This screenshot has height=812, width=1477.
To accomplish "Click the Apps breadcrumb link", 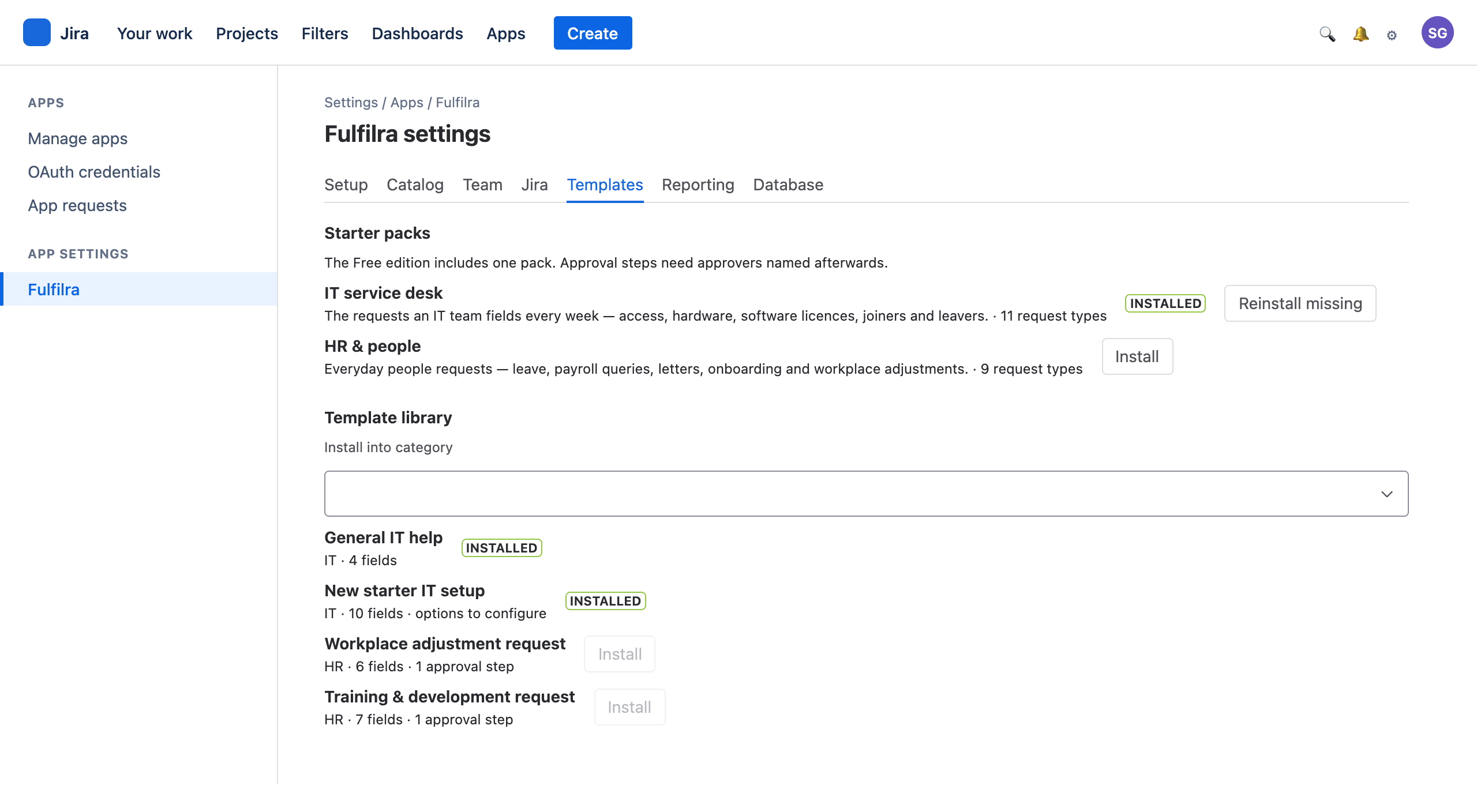I will point(407,103).
